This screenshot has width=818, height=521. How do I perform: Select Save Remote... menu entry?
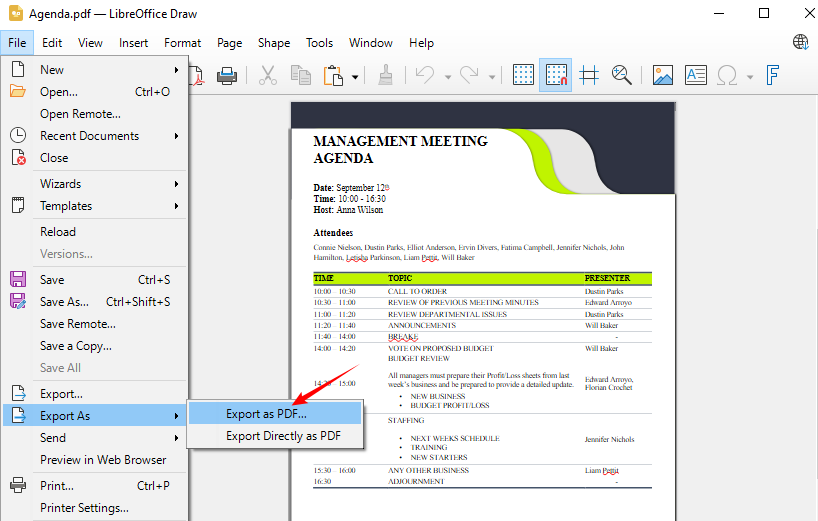pos(94,323)
